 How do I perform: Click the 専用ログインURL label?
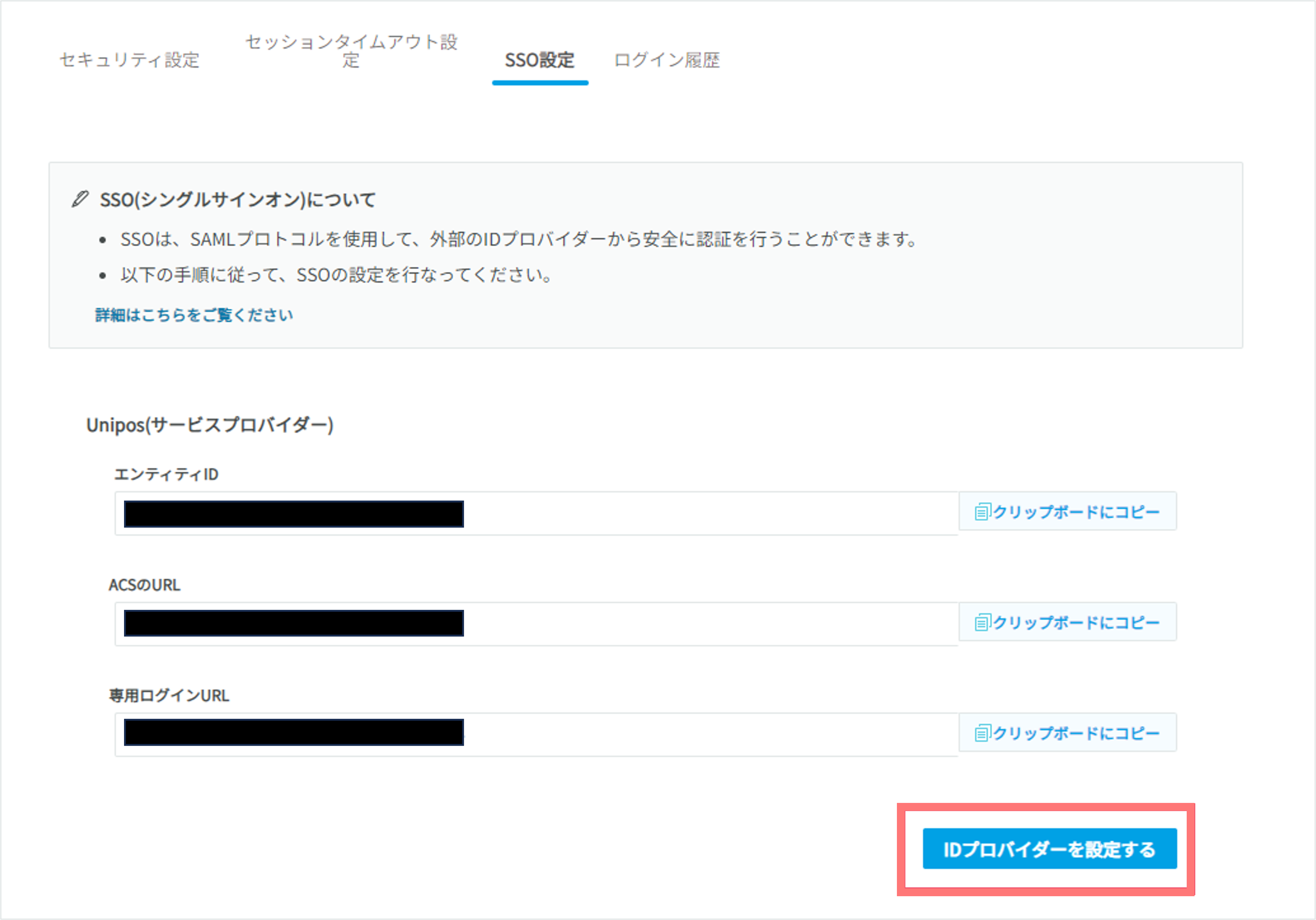tap(169, 696)
